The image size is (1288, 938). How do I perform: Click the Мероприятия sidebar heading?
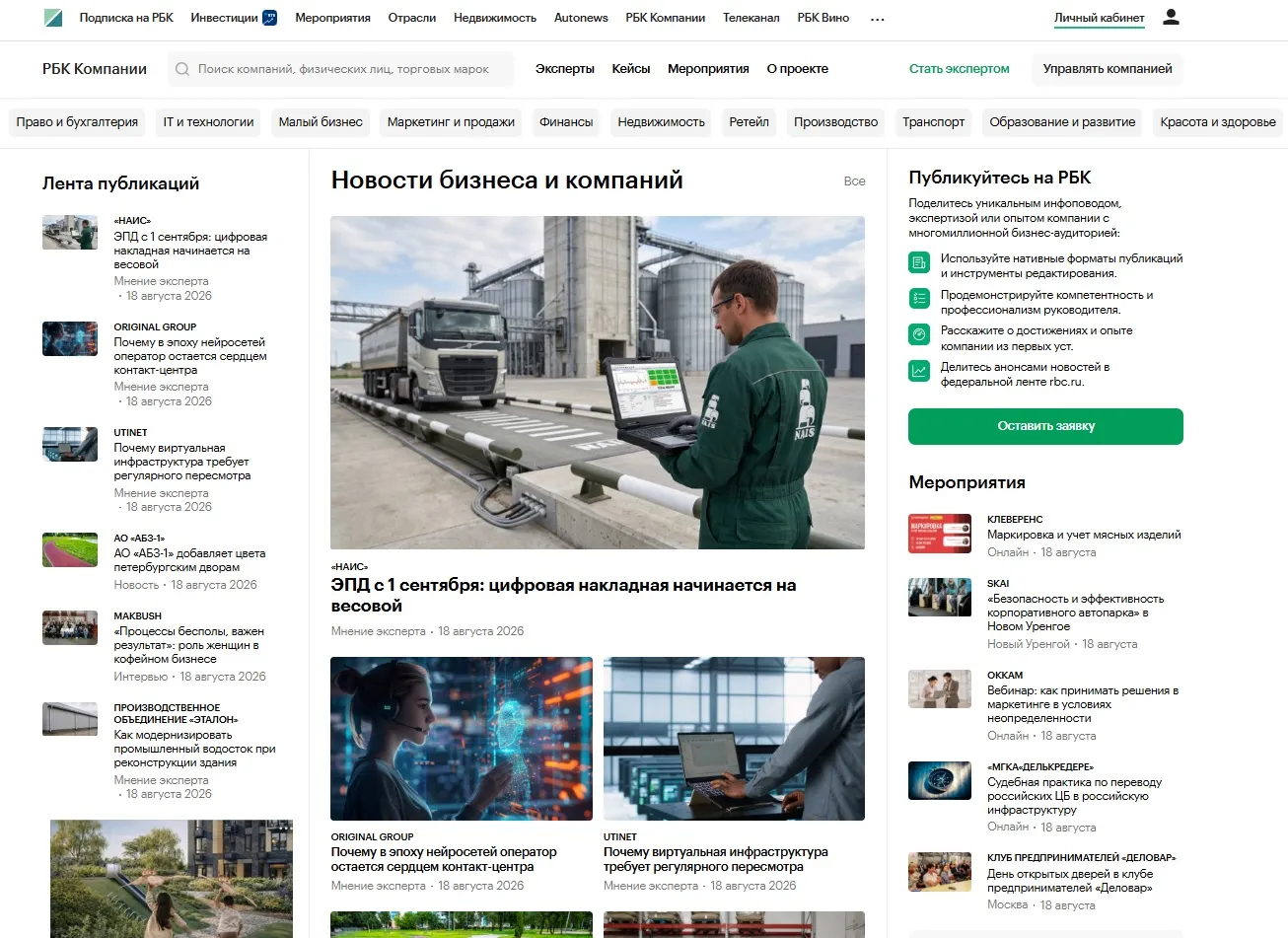[x=966, y=482]
